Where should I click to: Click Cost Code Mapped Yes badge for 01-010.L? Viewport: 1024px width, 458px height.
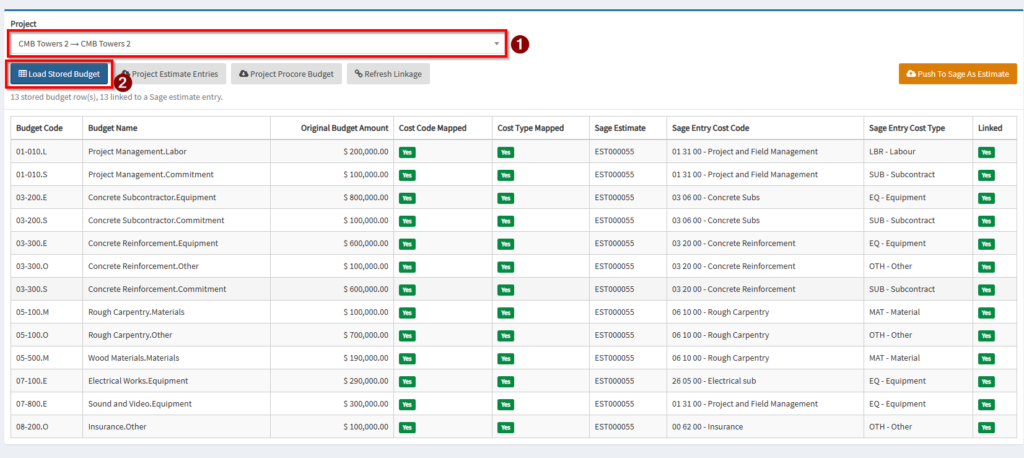click(x=408, y=152)
